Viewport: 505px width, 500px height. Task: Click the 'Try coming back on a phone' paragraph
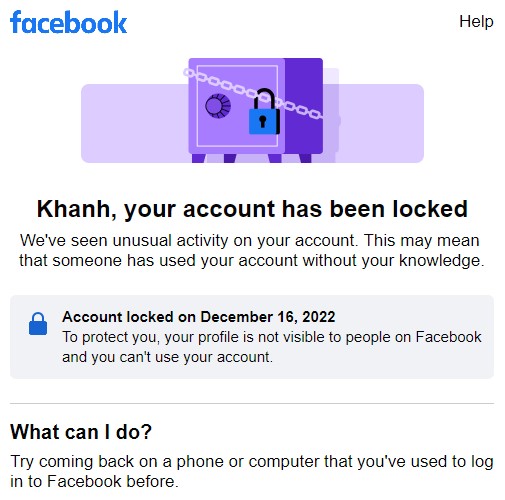252,471
